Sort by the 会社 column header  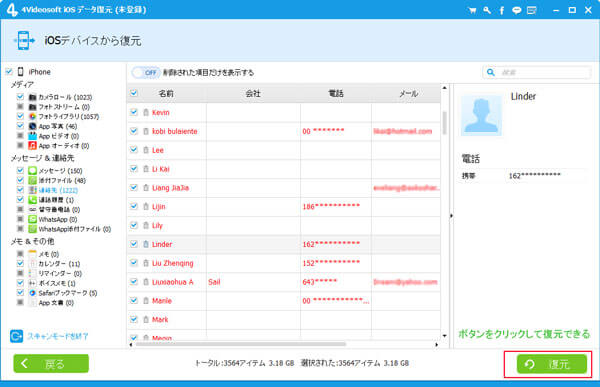[x=253, y=93]
